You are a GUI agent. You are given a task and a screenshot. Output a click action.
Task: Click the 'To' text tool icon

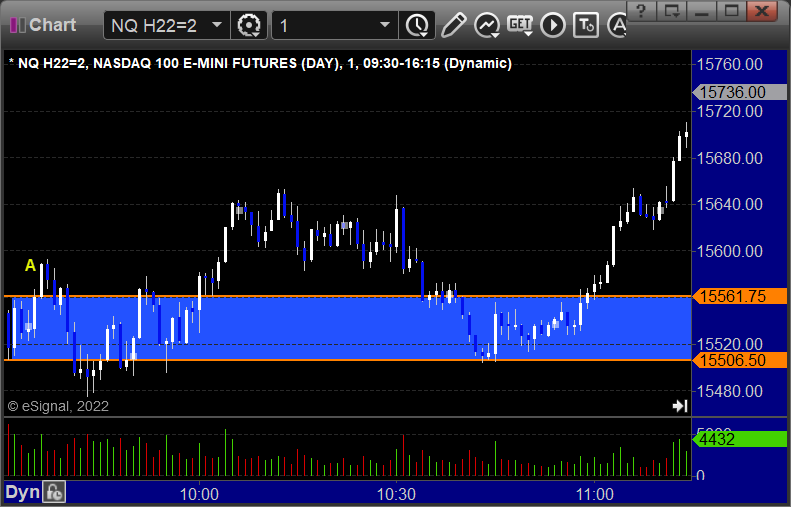pos(586,25)
